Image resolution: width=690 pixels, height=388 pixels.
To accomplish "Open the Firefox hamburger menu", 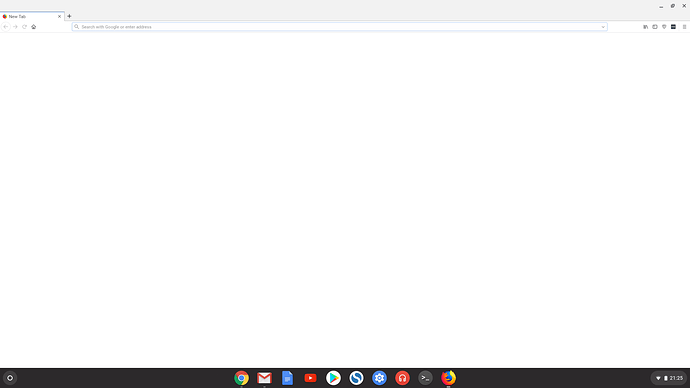I will pyautogui.click(x=684, y=27).
